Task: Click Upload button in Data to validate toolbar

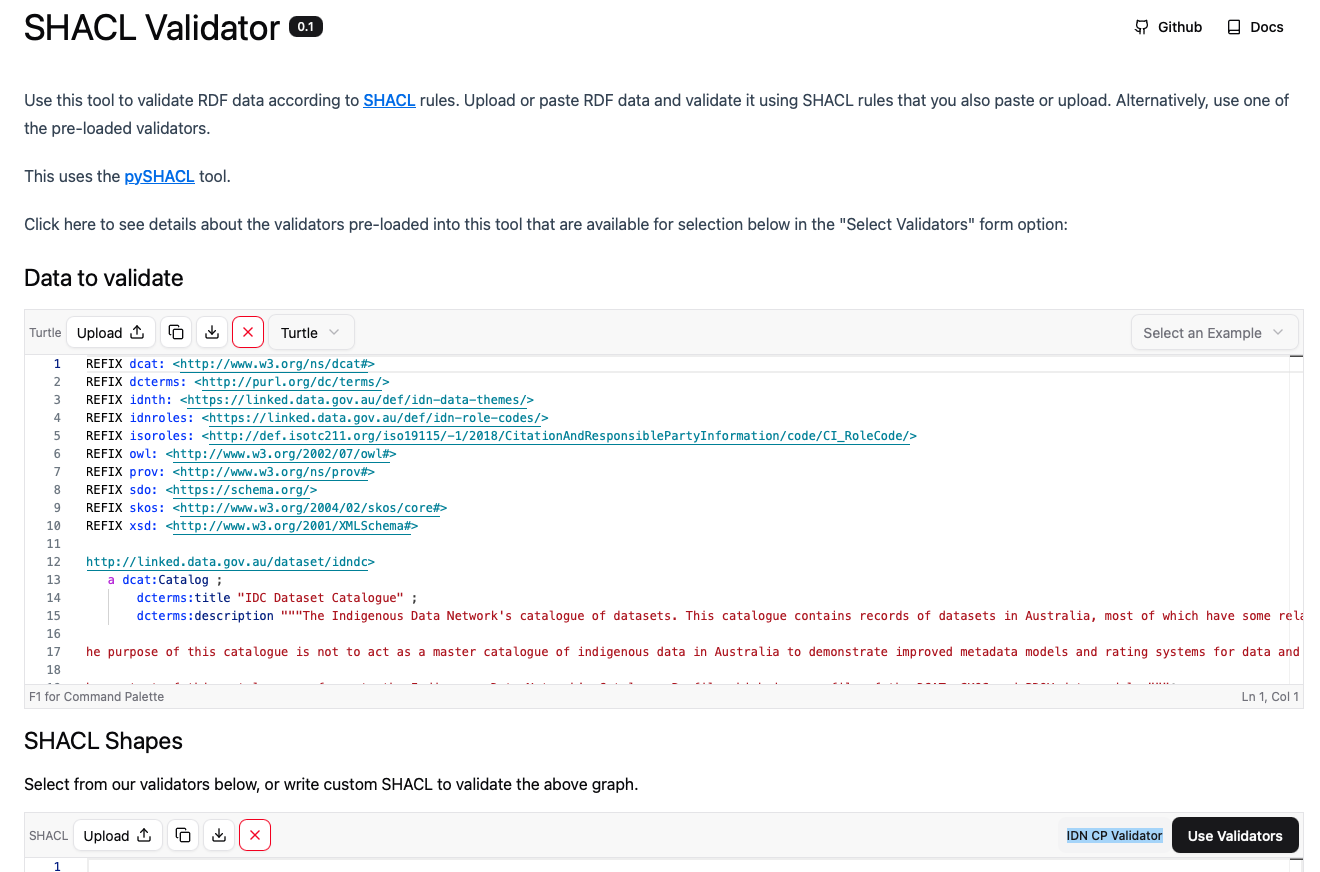Action: 111,332
